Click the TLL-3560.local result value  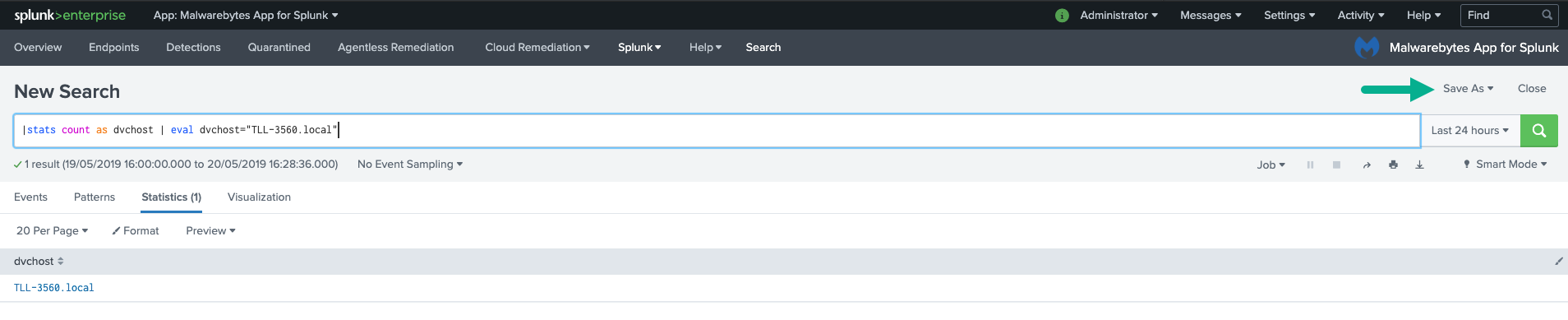click(x=54, y=288)
